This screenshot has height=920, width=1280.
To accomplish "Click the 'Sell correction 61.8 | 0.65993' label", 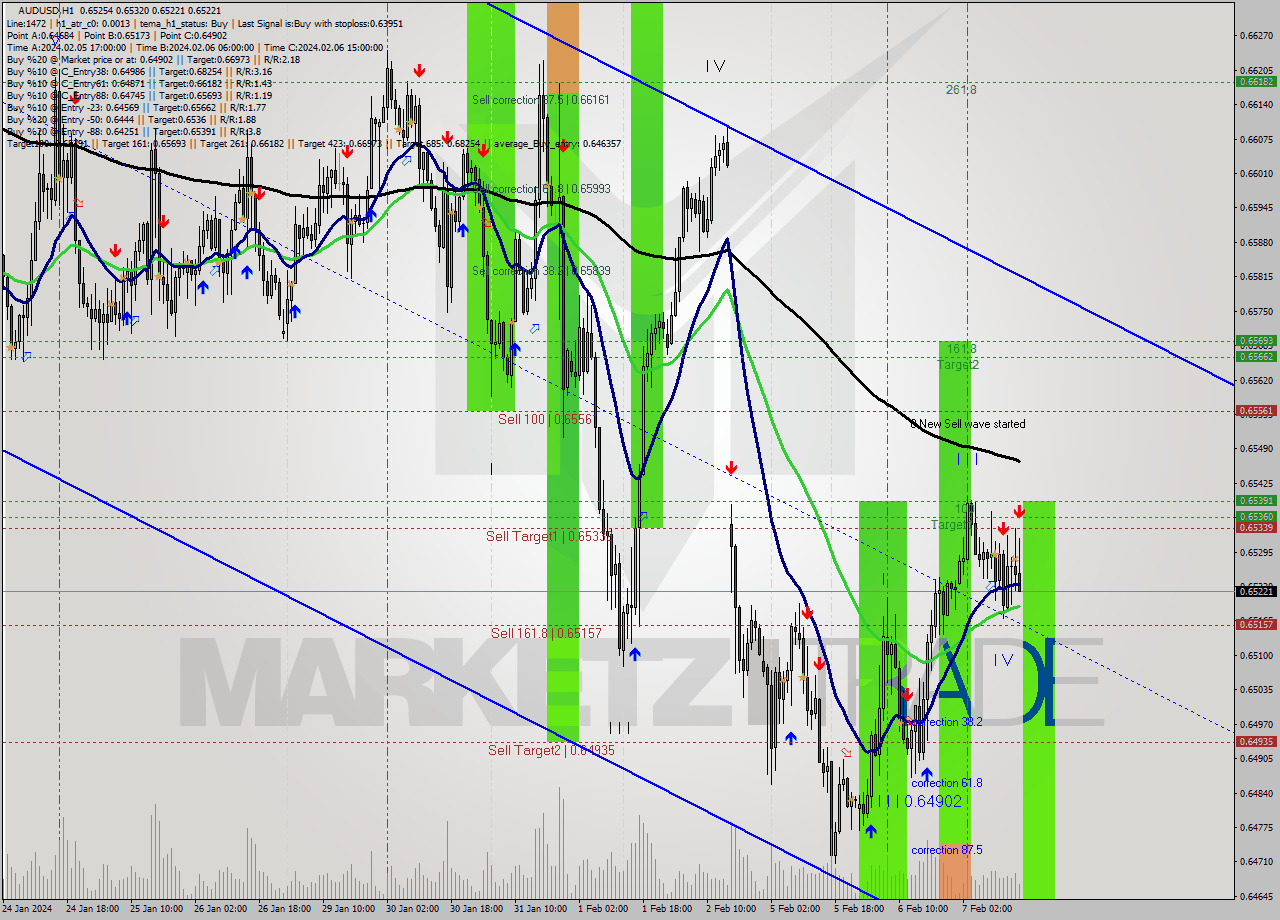I will [x=541, y=189].
